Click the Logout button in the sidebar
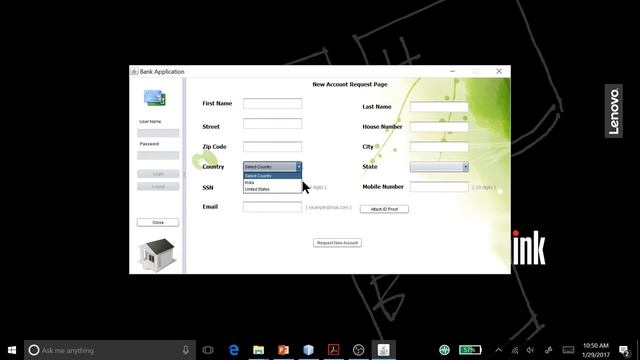The height and width of the screenshot is (360, 640). (158, 187)
